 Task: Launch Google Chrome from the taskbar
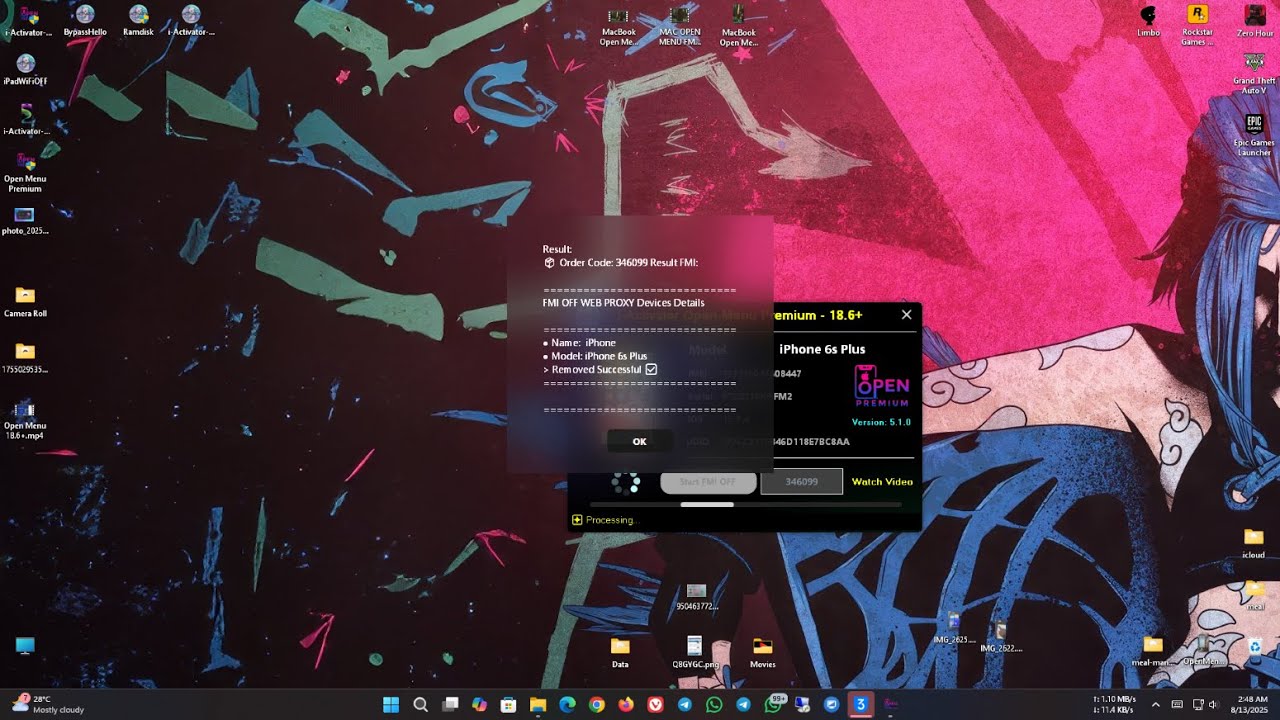[x=597, y=704]
